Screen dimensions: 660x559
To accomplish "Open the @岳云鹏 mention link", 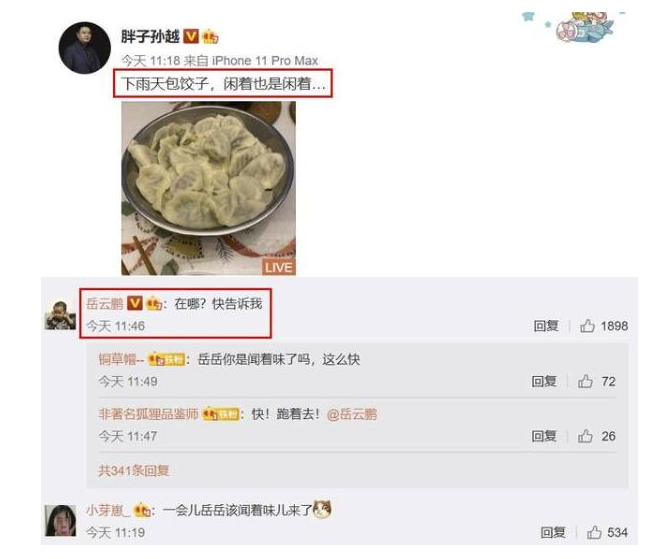I will click(x=352, y=414).
